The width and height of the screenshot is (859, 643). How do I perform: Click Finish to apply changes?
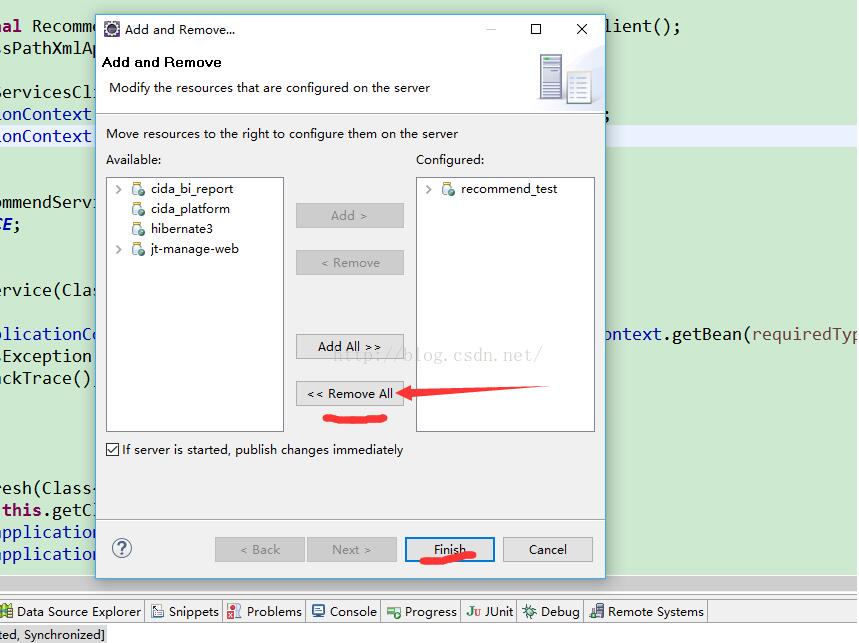[x=450, y=549]
